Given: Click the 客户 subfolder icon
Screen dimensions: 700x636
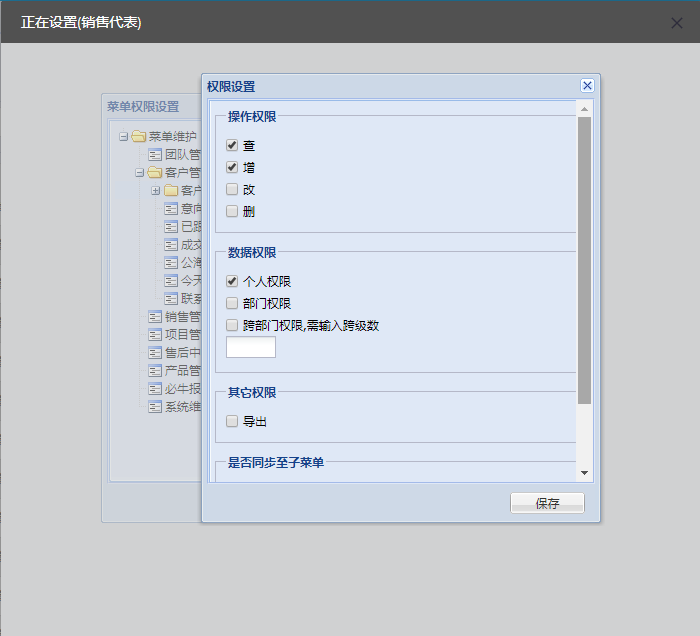Looking at the screenshot, I should tap(171, 190).
